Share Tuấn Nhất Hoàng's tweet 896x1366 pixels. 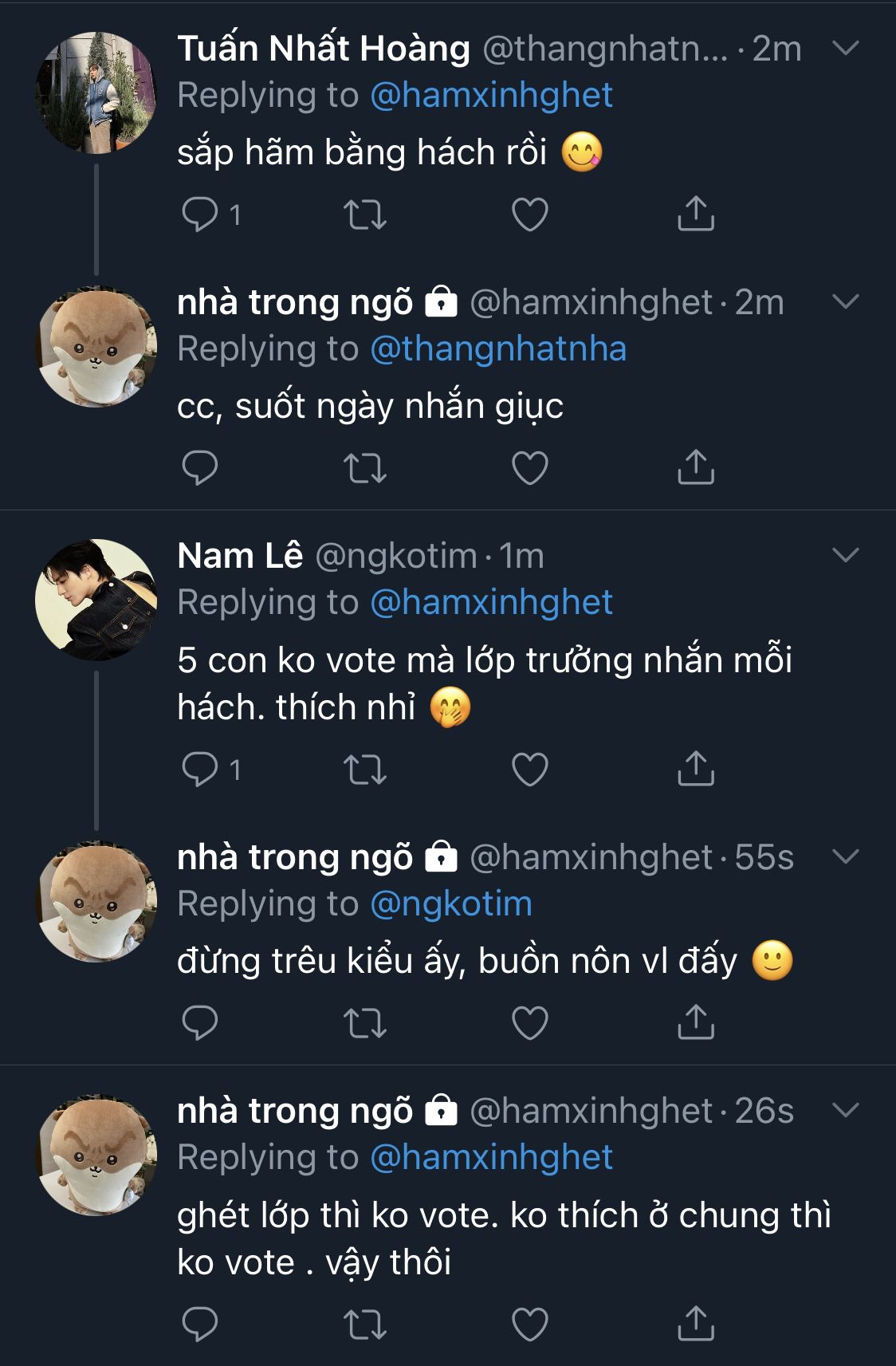pos(695,214)
